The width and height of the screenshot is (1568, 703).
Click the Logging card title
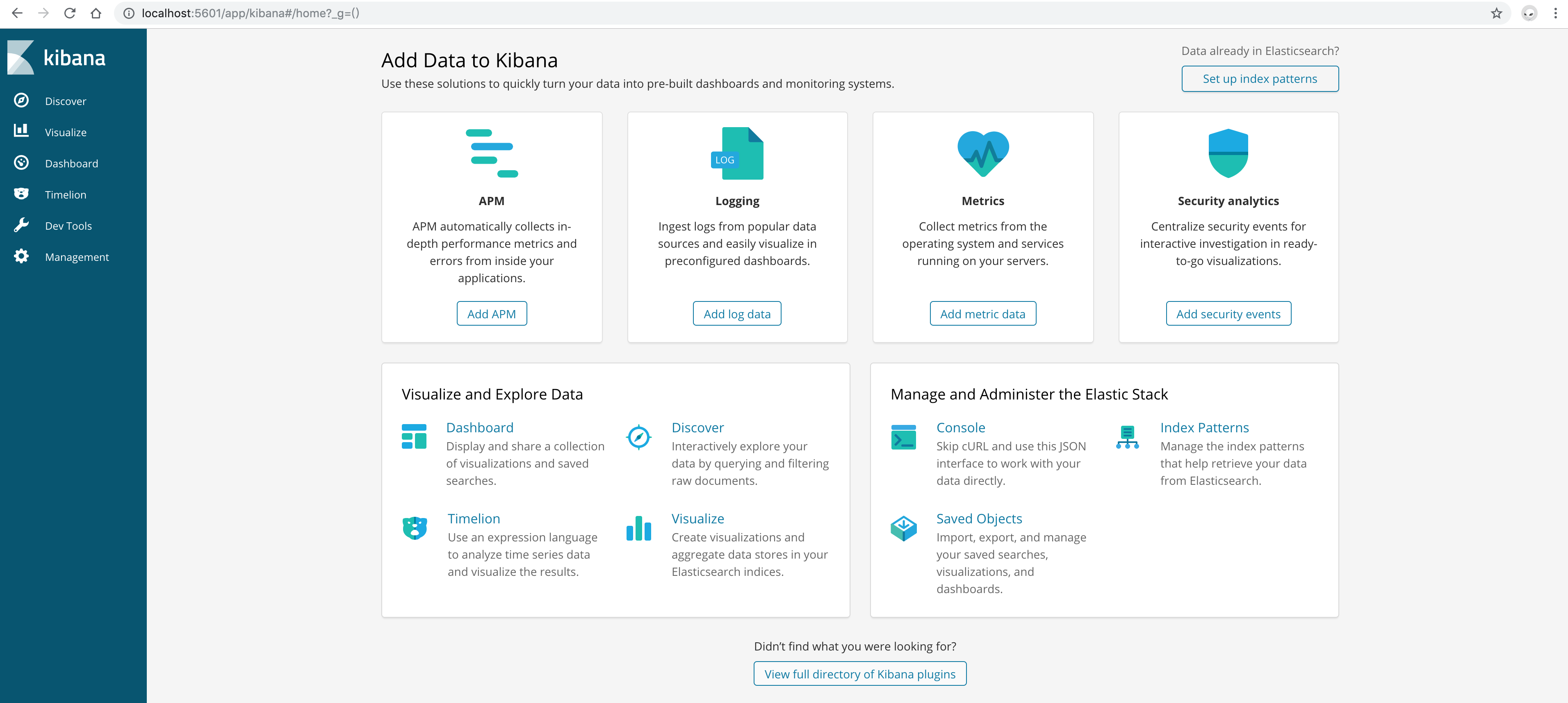pyautogui.click(x=737, y=201)
